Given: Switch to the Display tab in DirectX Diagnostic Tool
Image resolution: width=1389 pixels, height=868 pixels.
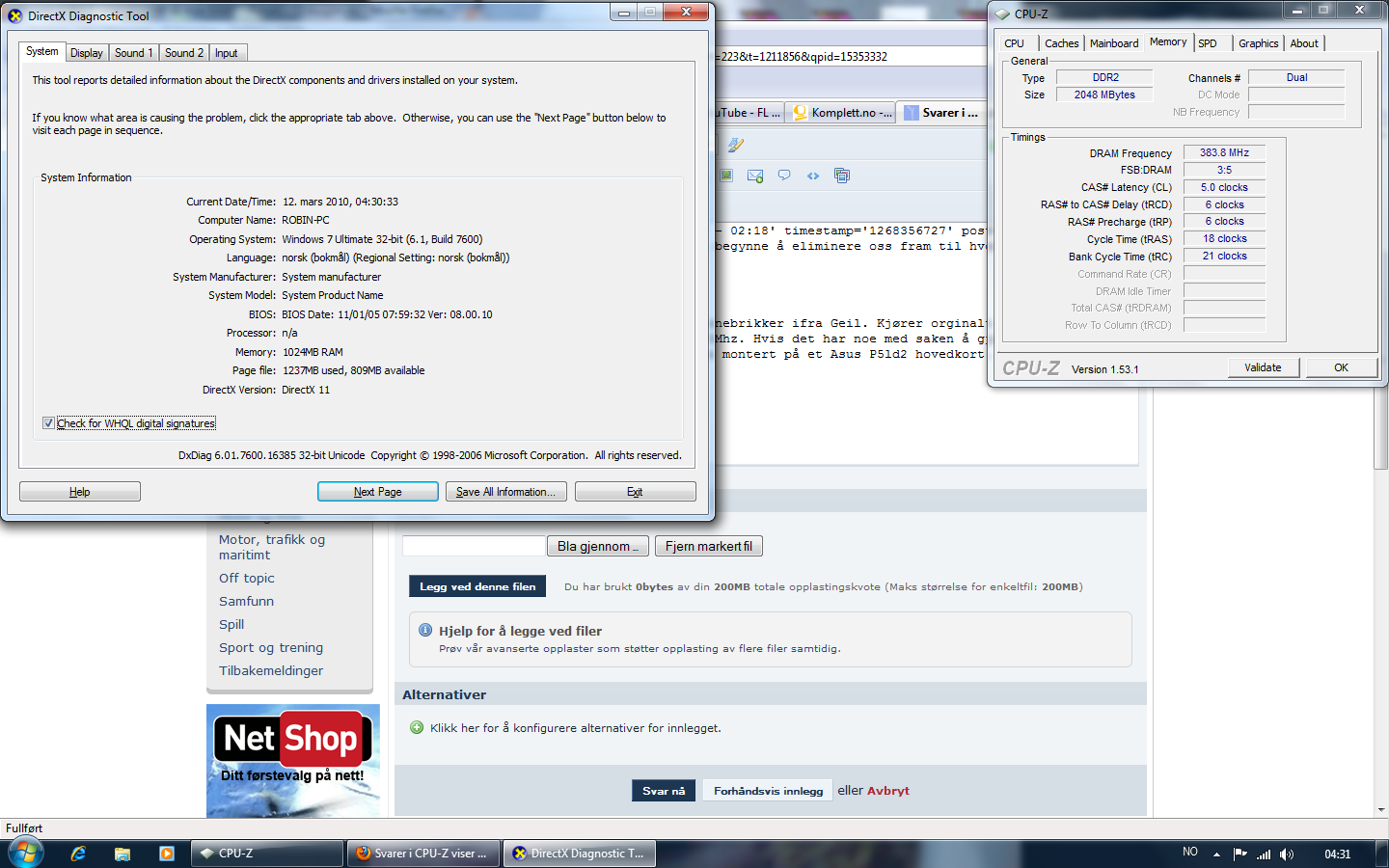Looking at the screenshot, I should 87,53.
